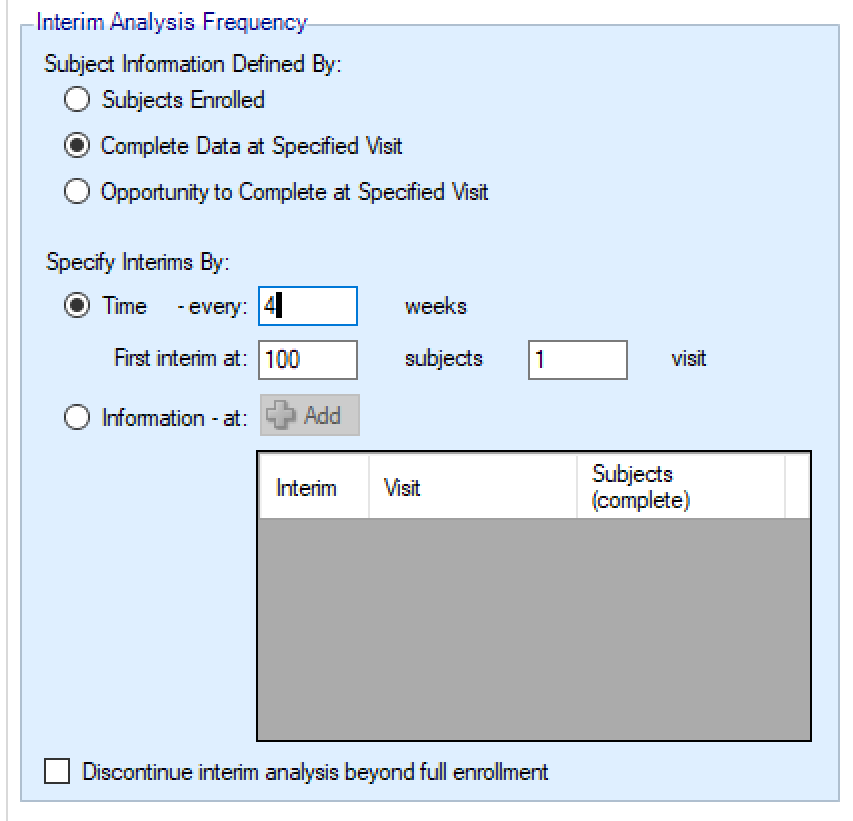Click the Interim Analysis Frequency group title
This screenshot has height=821, width=853.
point(172,21)
